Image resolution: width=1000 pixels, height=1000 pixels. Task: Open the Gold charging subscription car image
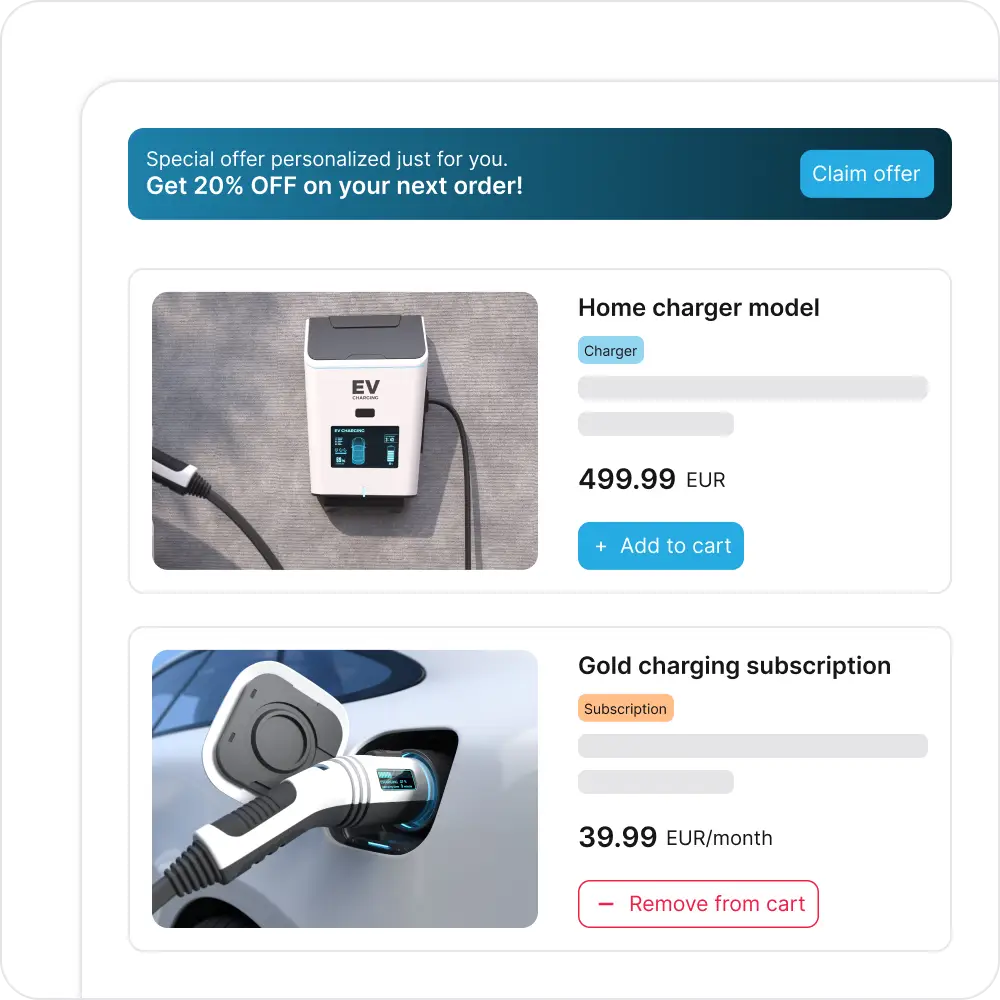pyautogui.click(x=344, y=788)
